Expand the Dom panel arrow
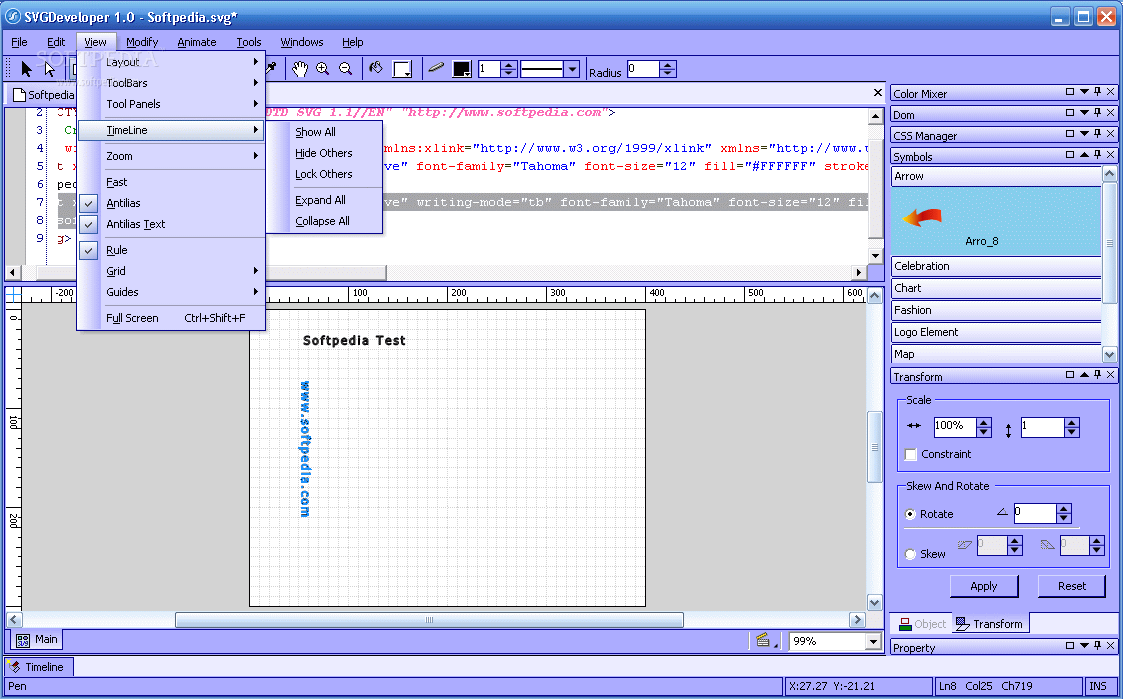 1084,112
